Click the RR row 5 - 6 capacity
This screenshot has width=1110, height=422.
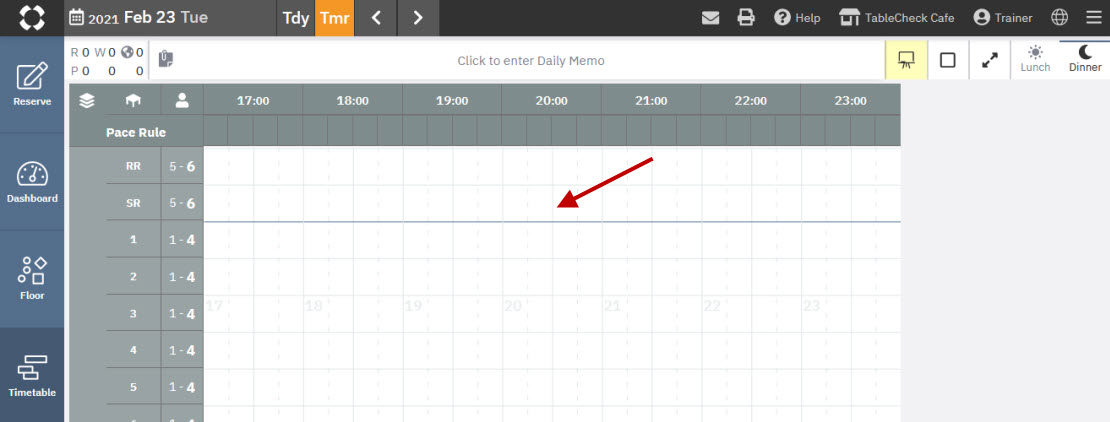182,166
